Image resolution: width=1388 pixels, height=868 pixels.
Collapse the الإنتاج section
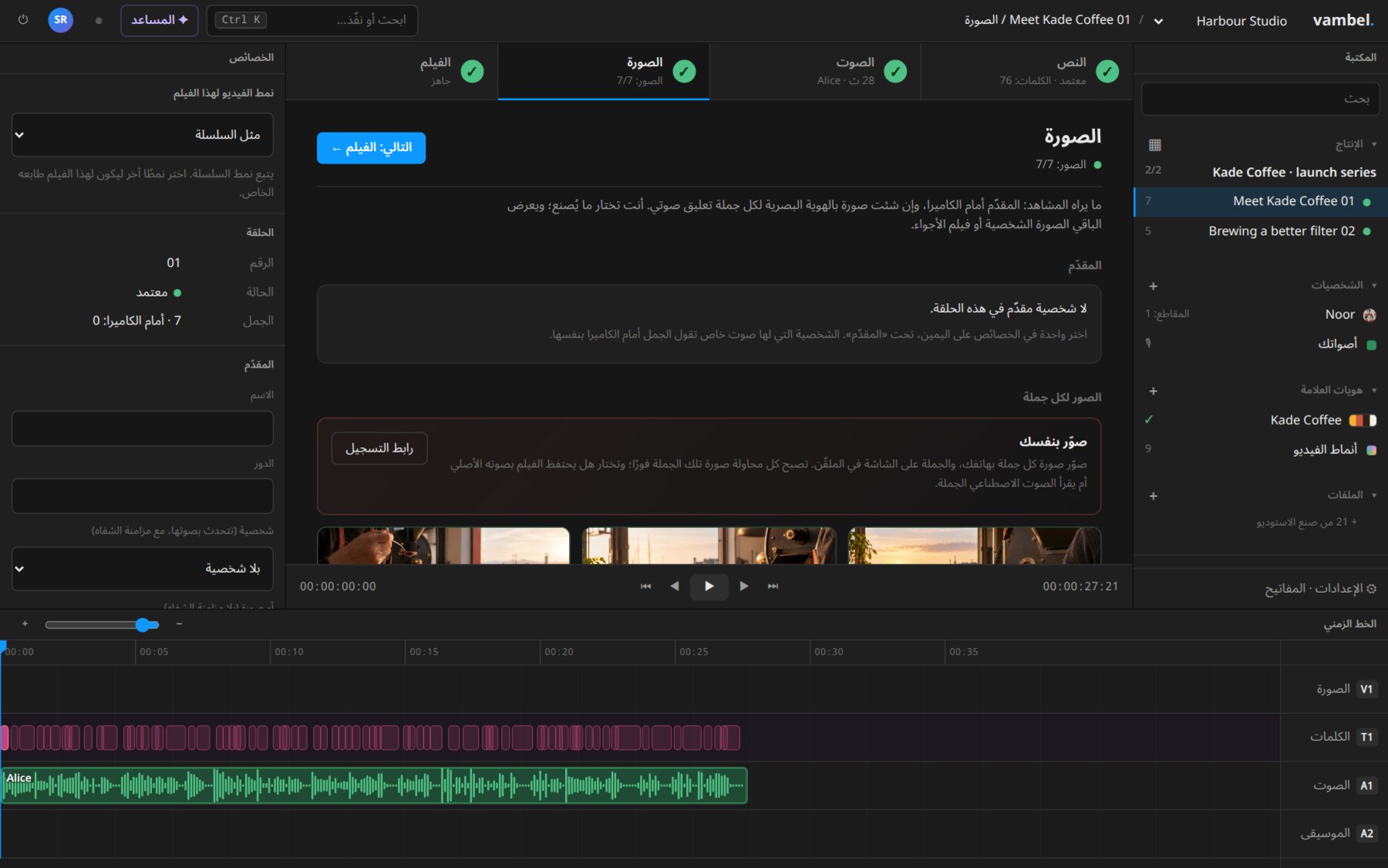point(1356,144)
